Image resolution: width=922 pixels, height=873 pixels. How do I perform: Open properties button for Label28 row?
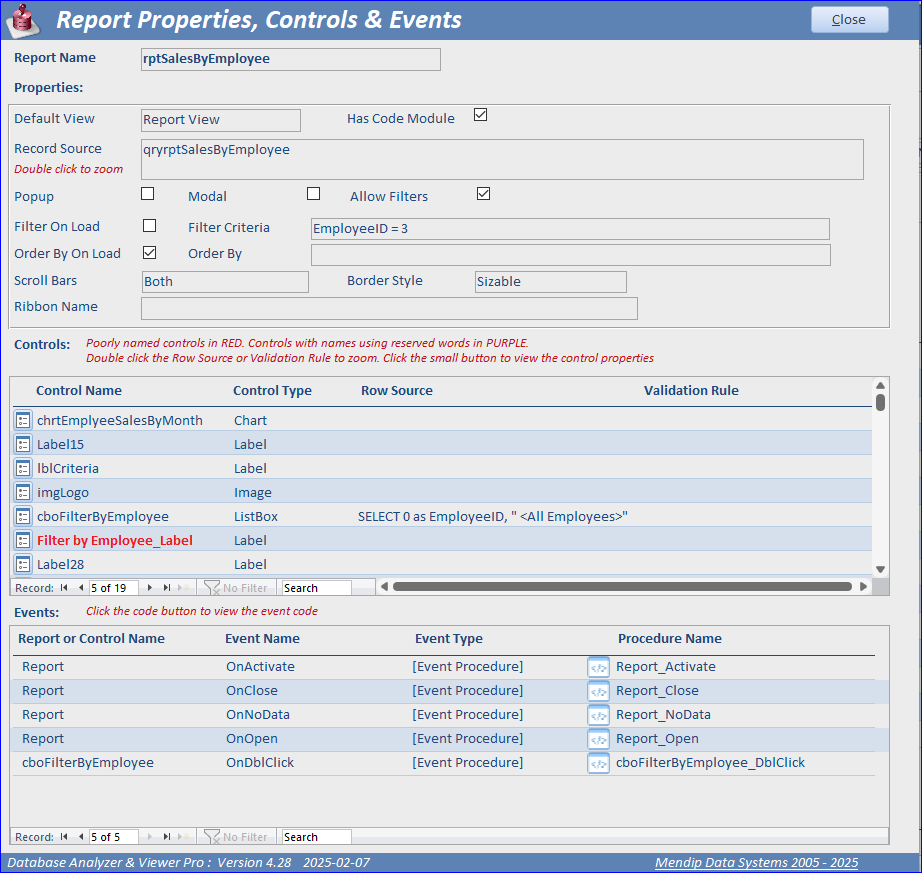point(22,564)
